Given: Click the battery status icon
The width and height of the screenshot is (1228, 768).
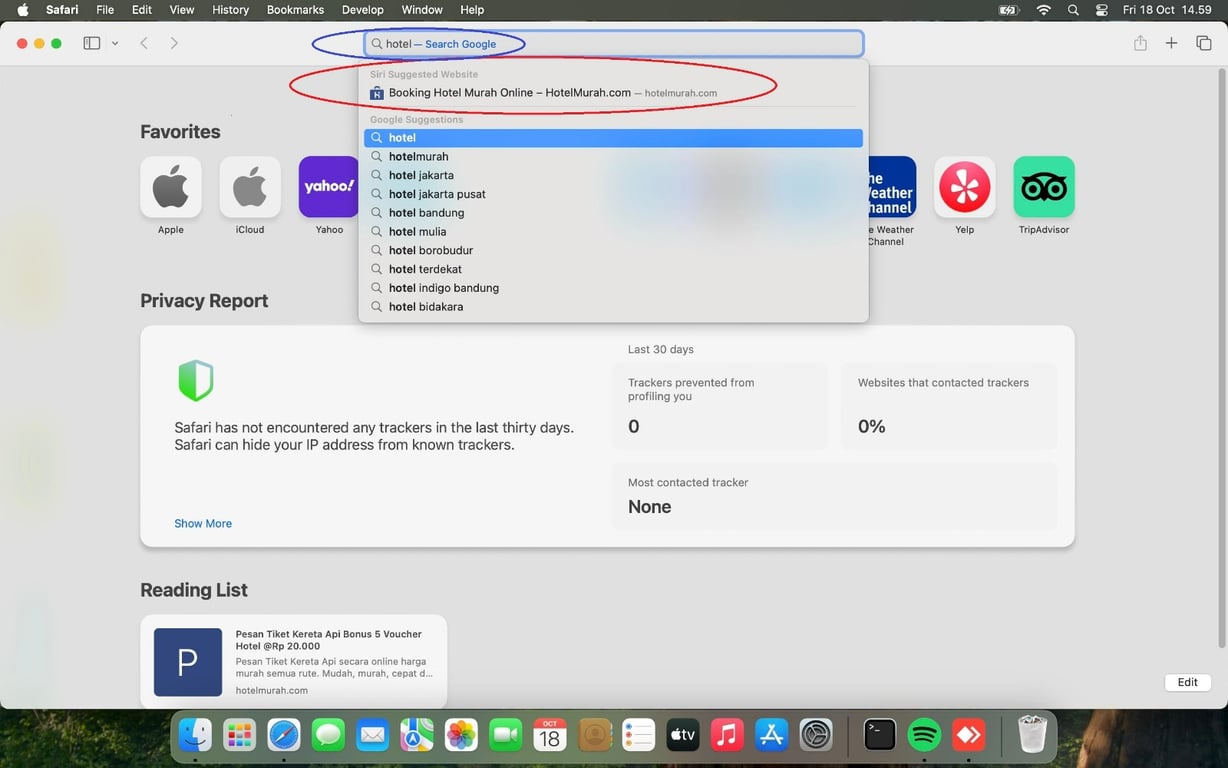Looking at the screenshot, I should click(x=1009, y=10).
